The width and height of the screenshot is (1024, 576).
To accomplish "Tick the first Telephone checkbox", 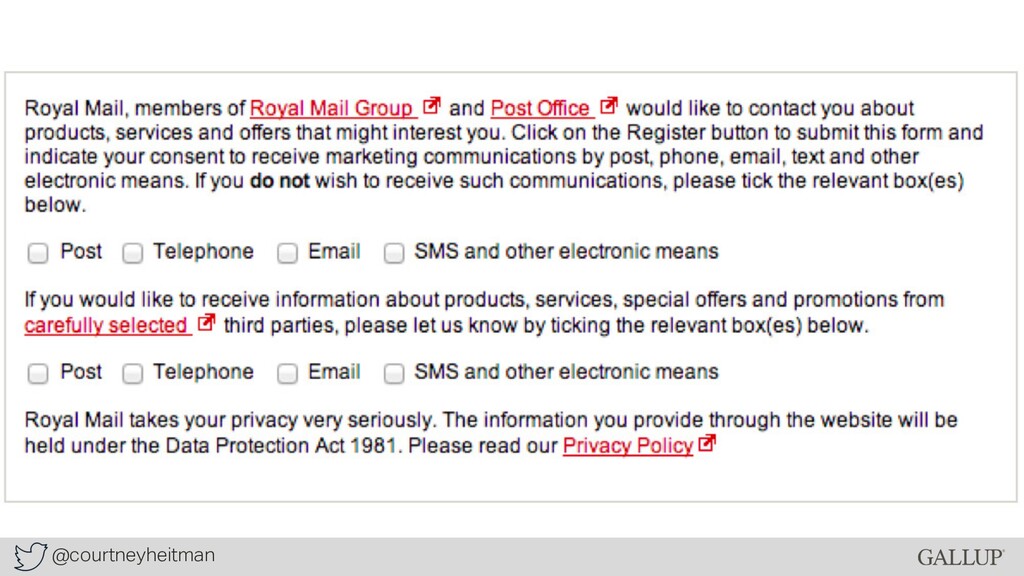I will (x=133, y=253).
